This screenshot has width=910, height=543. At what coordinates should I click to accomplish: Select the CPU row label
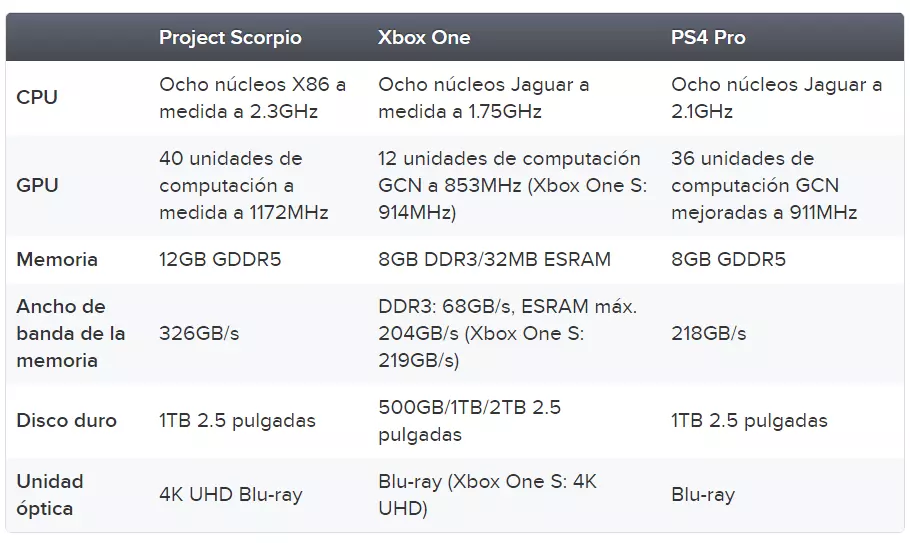pos(37,97)
